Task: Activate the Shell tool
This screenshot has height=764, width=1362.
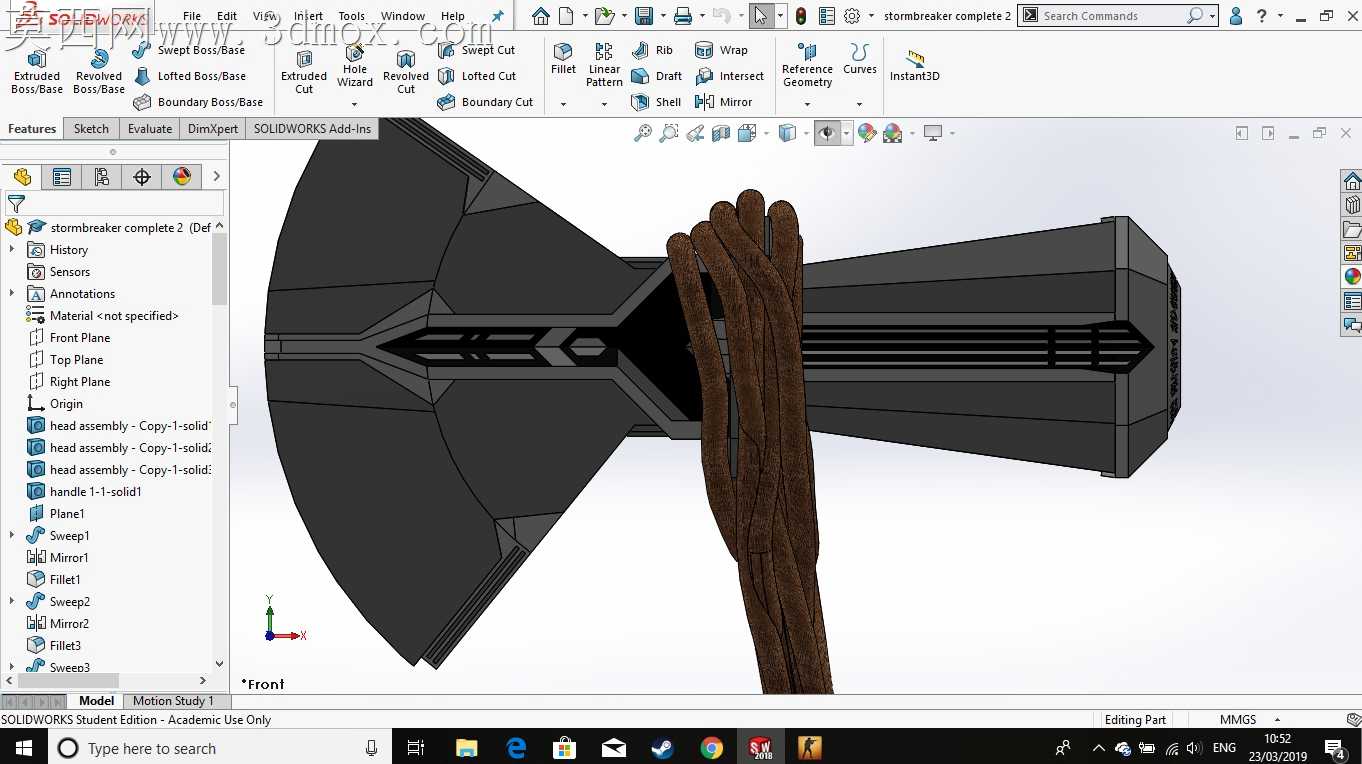Action: [656, 102]
